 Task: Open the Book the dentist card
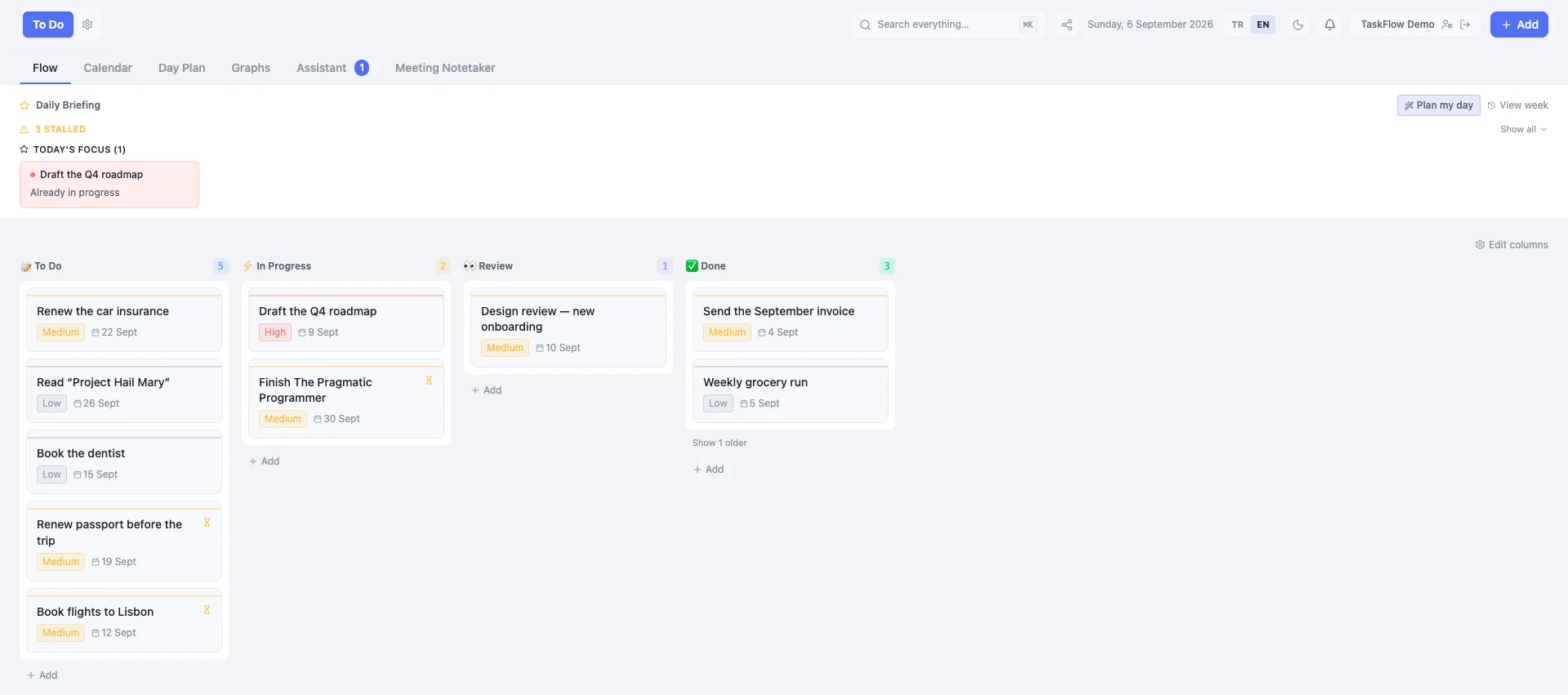click(124, 462)
